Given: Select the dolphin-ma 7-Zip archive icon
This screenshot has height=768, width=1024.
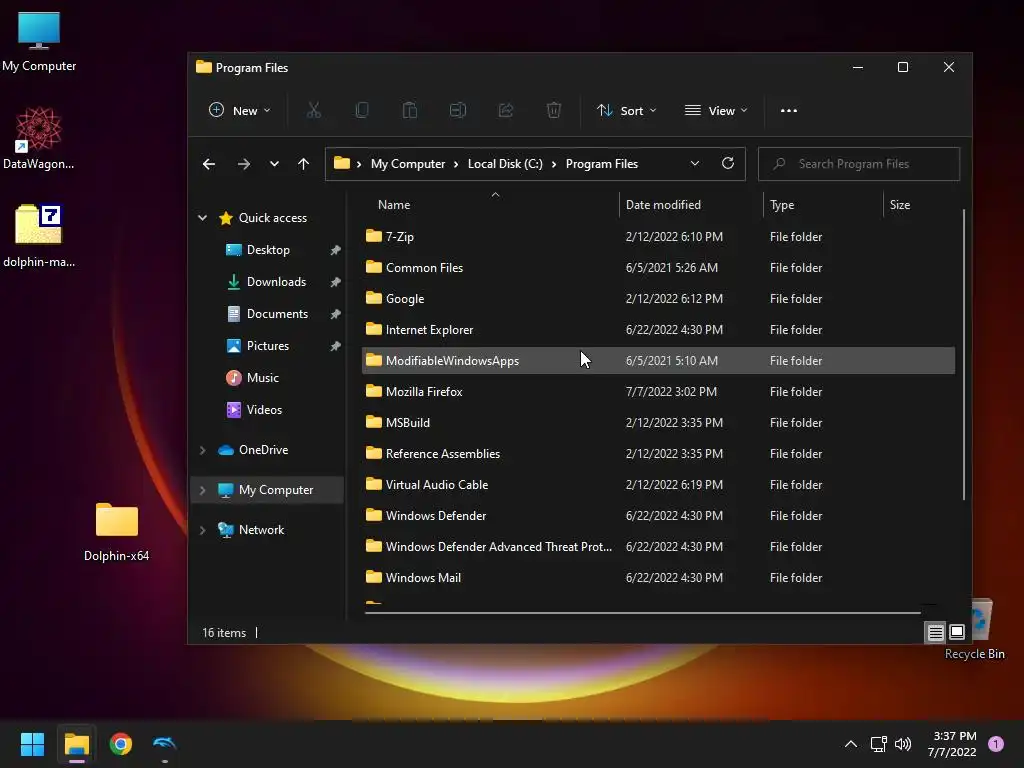Looking at the screenshot, I should click(x=39, y=235).
